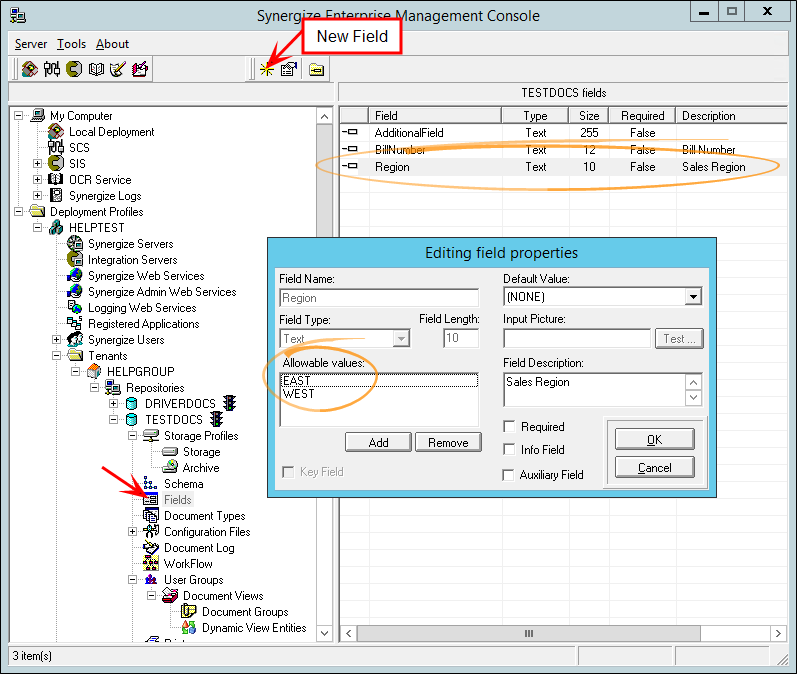Click Document Log tree icon
The image size is (797, 674).
(150, 547)
